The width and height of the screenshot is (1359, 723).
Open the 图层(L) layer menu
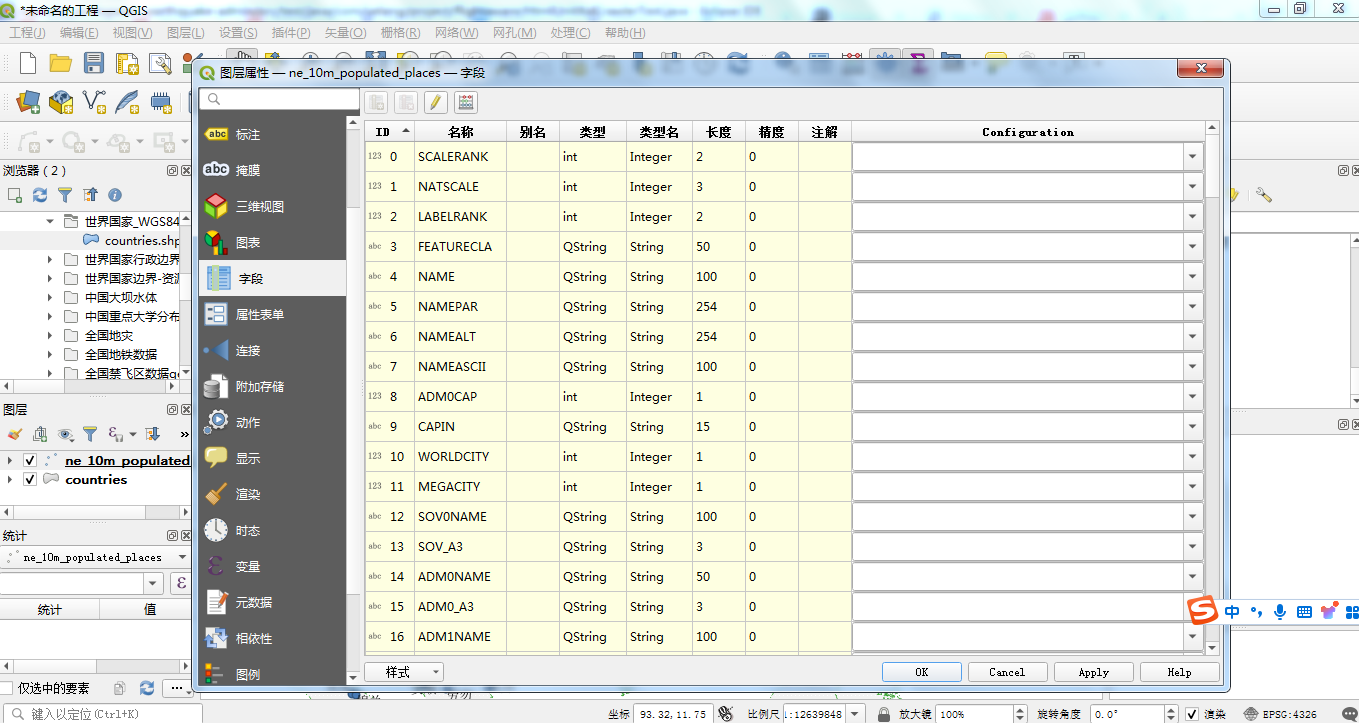pos(186,33)
